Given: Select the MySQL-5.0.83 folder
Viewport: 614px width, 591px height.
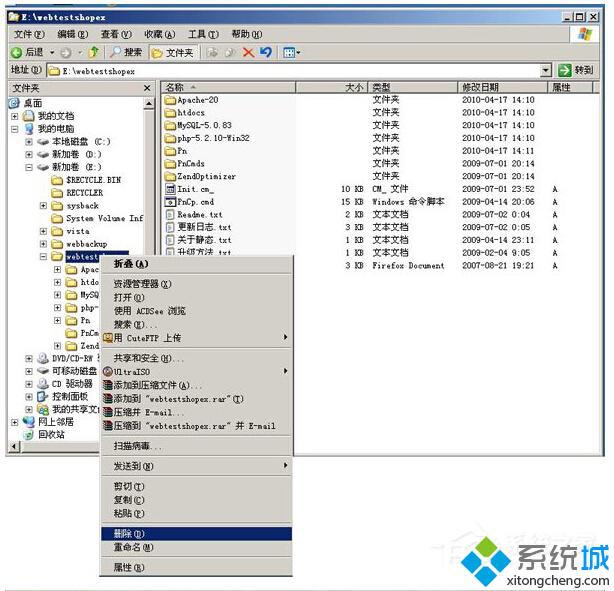Looking at the screenshot, I should (199, 125).
